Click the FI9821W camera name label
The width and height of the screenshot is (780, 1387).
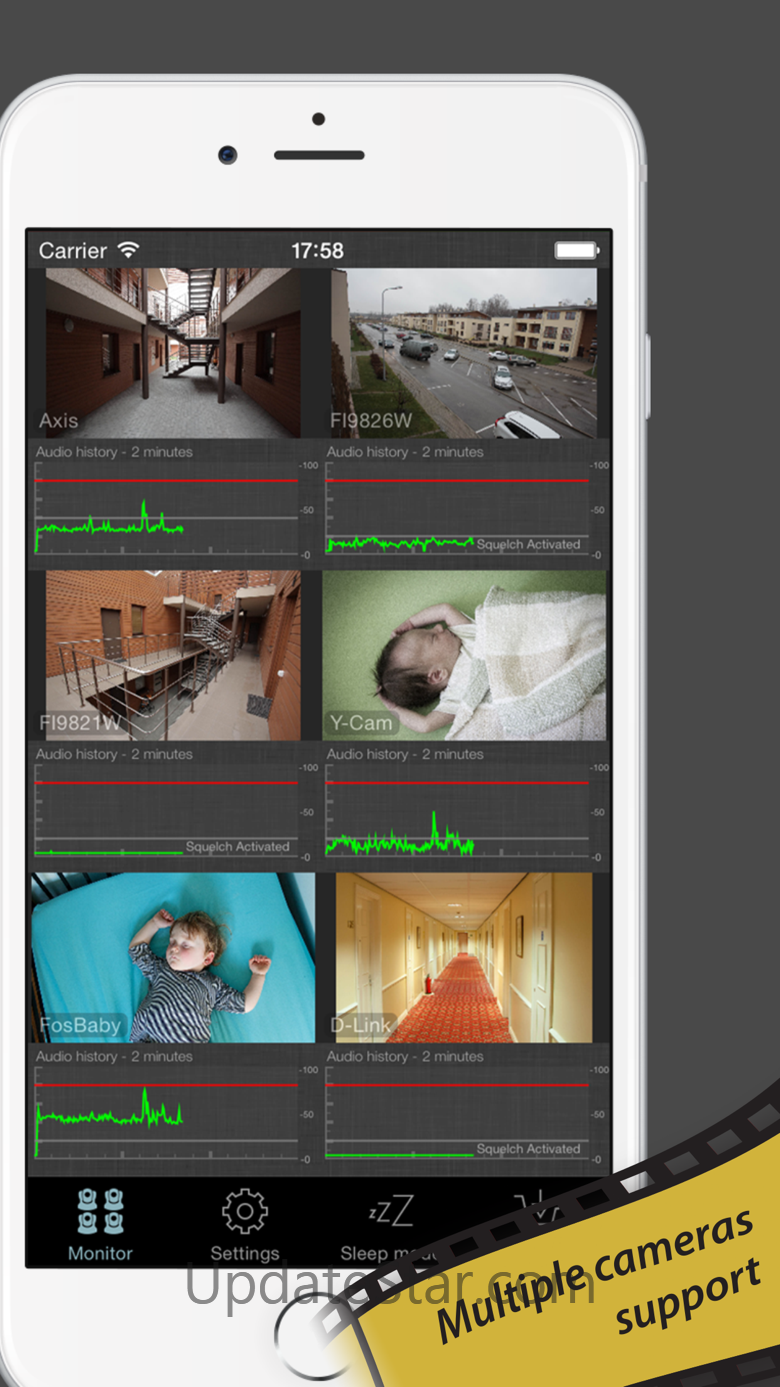pyautogui.click(x=80, y=723)
